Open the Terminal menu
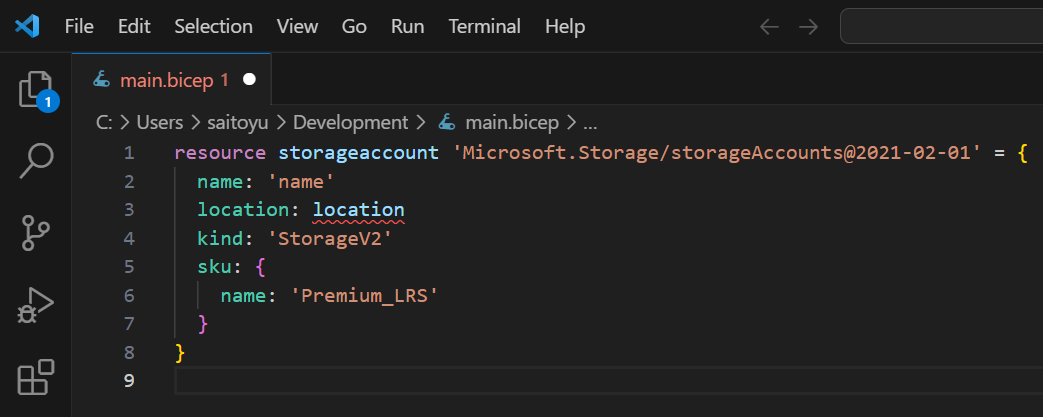The width and height of the screenshot is (1043, 417). pyautogui.click(x=484, y=26)
